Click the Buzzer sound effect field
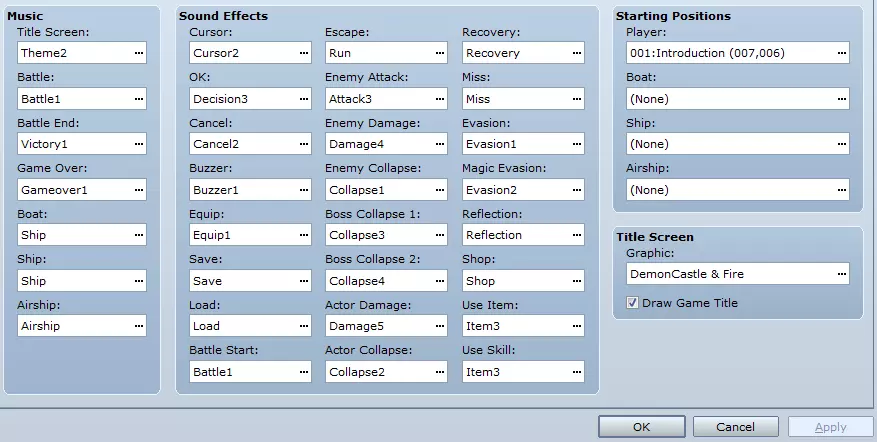This screenshot has height=442, width=877. [x=241, y=190]
